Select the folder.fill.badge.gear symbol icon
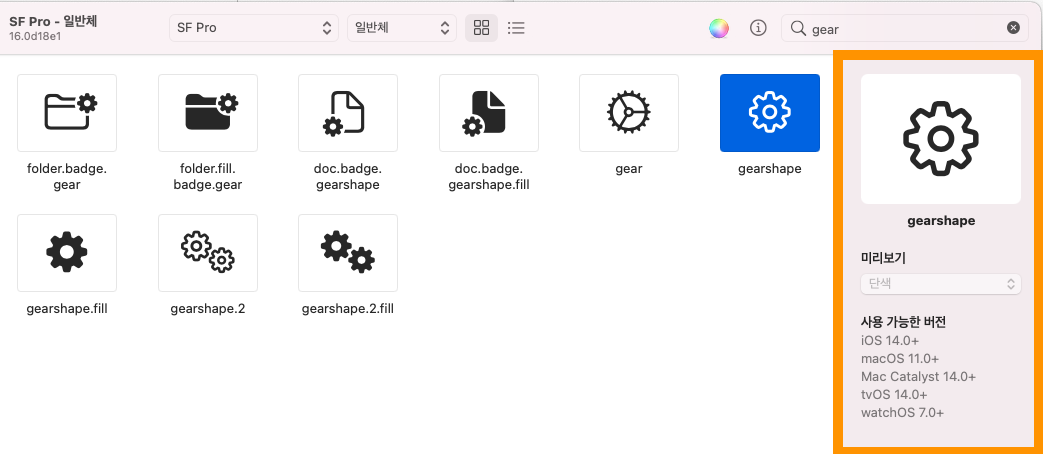The width and height of the screenshot is (1043, 454). point(208,112)
